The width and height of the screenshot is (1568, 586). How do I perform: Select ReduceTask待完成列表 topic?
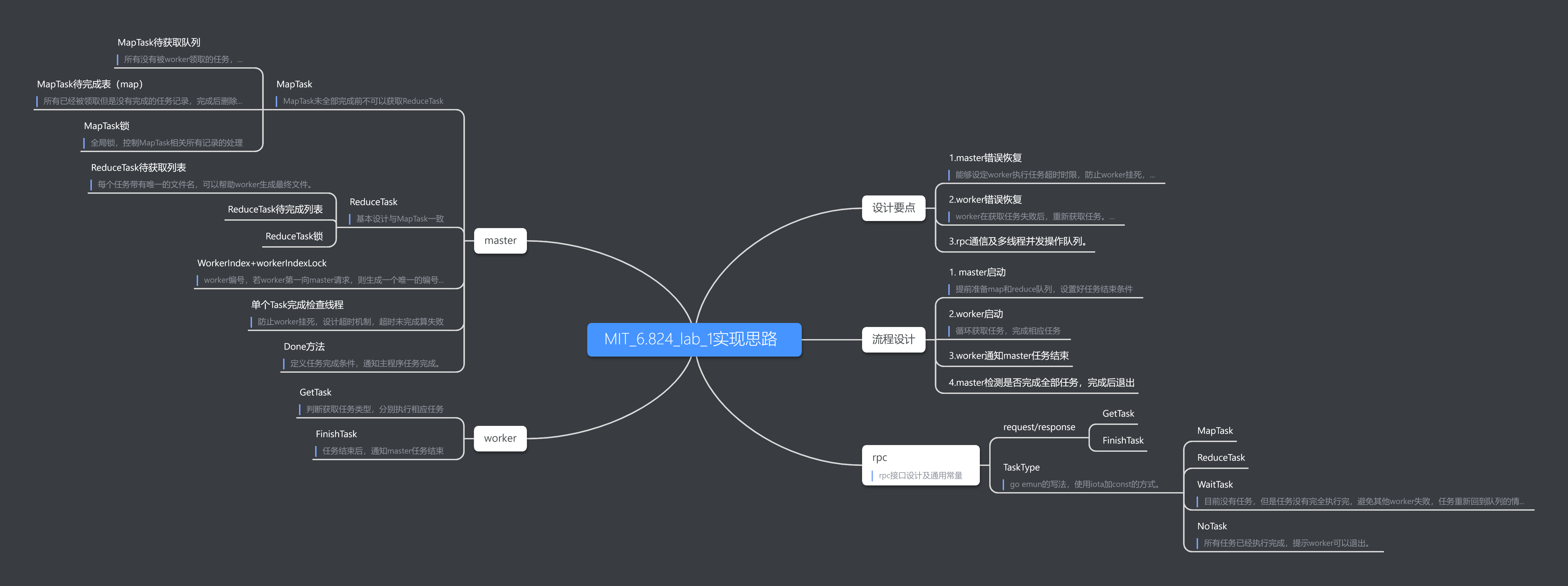(x=275, y=209)
